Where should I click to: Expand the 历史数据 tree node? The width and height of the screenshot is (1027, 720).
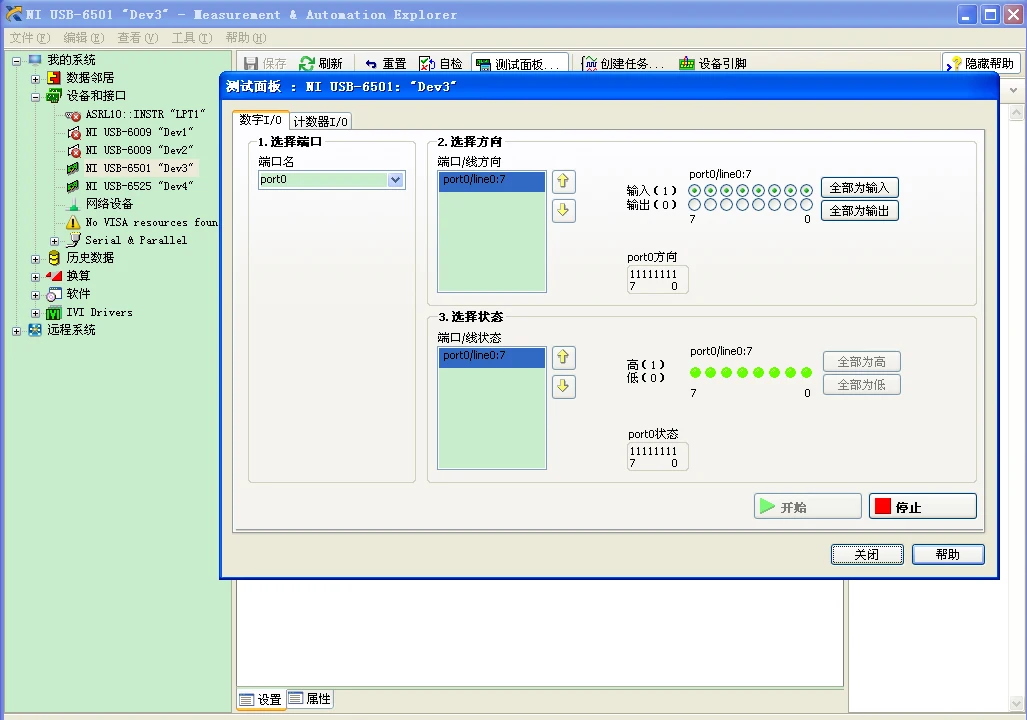pos(36,258)
